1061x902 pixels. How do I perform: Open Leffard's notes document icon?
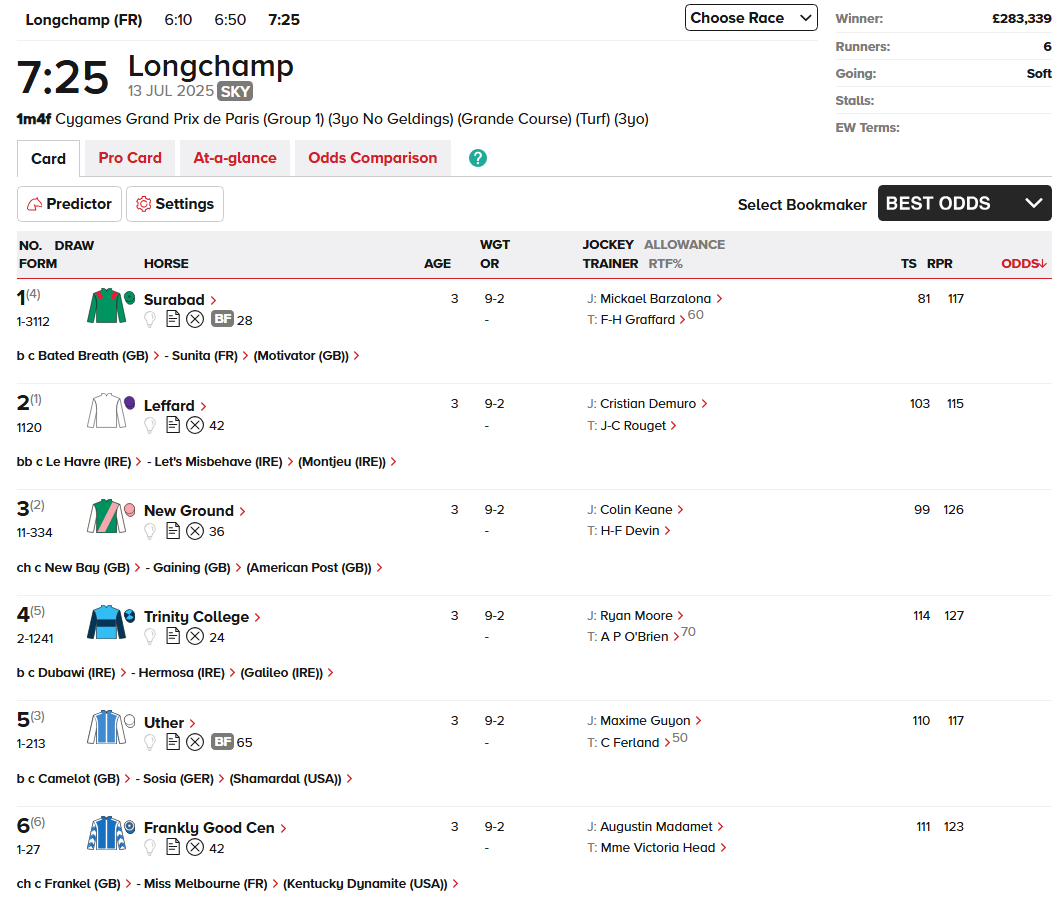173,424
